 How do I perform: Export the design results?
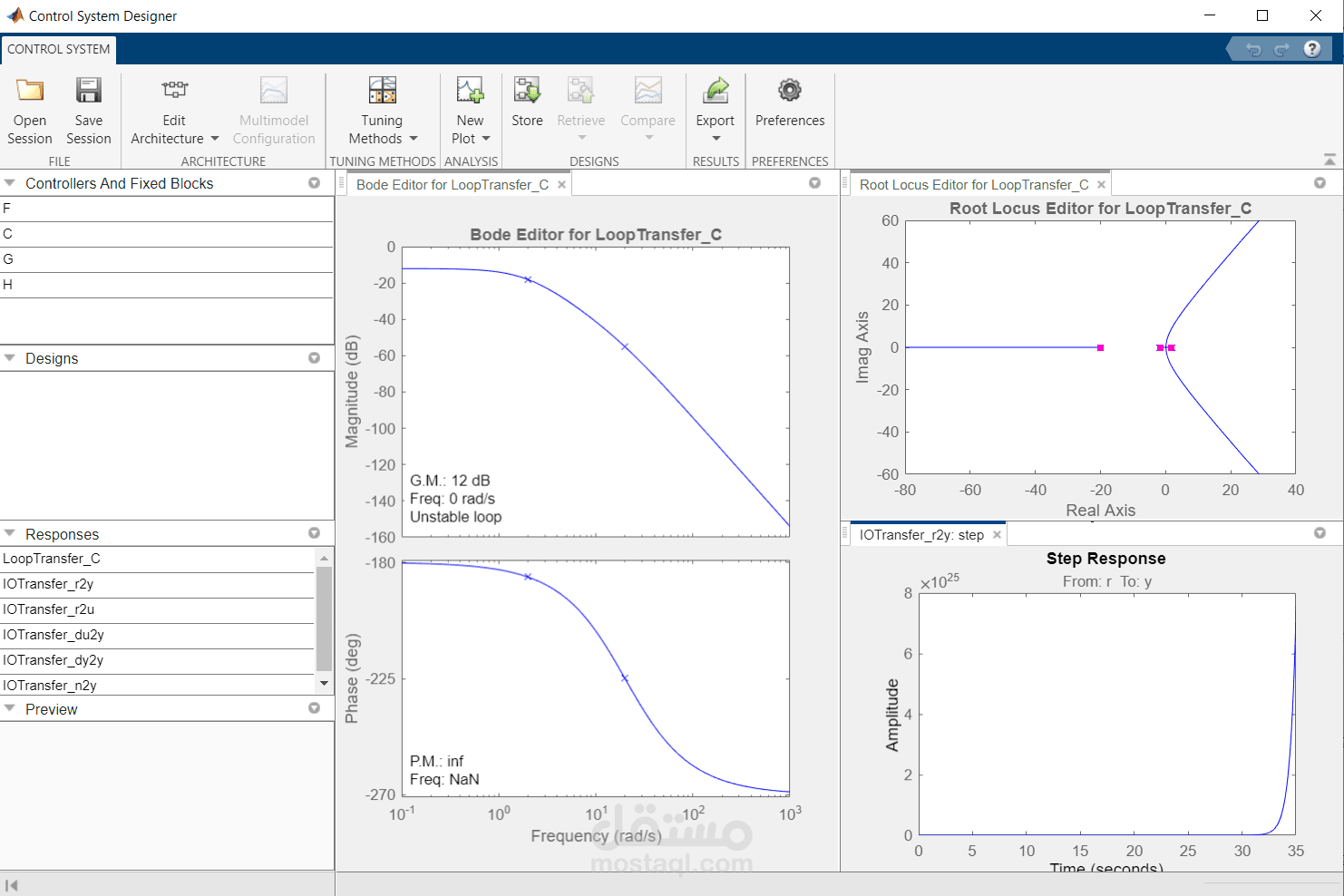click(716, 100)
